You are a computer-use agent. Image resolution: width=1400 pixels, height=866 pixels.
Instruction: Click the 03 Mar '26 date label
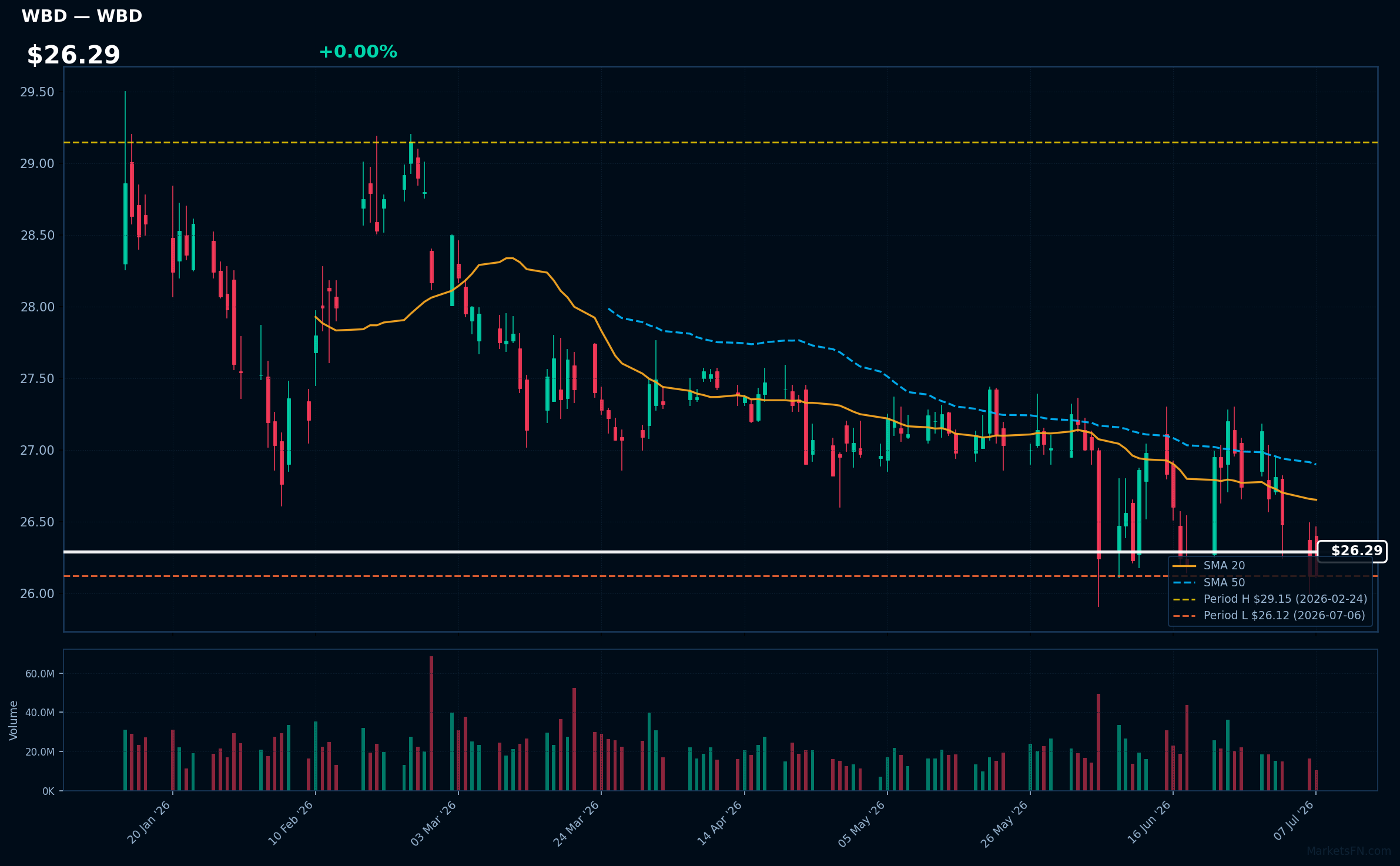pyautogui.click(x=434, y=823)
